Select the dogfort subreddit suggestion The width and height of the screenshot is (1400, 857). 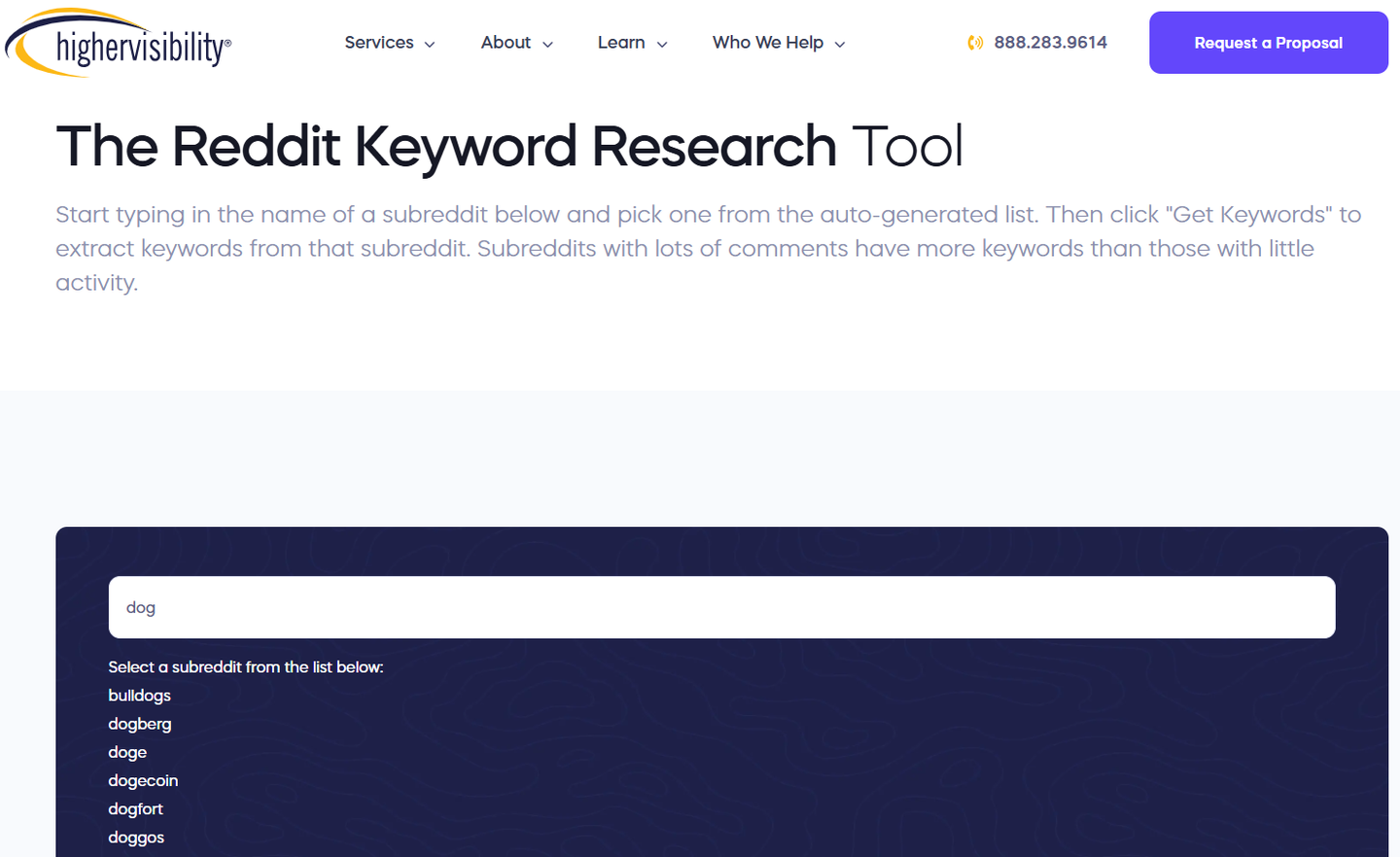click(x=136, y=808)
